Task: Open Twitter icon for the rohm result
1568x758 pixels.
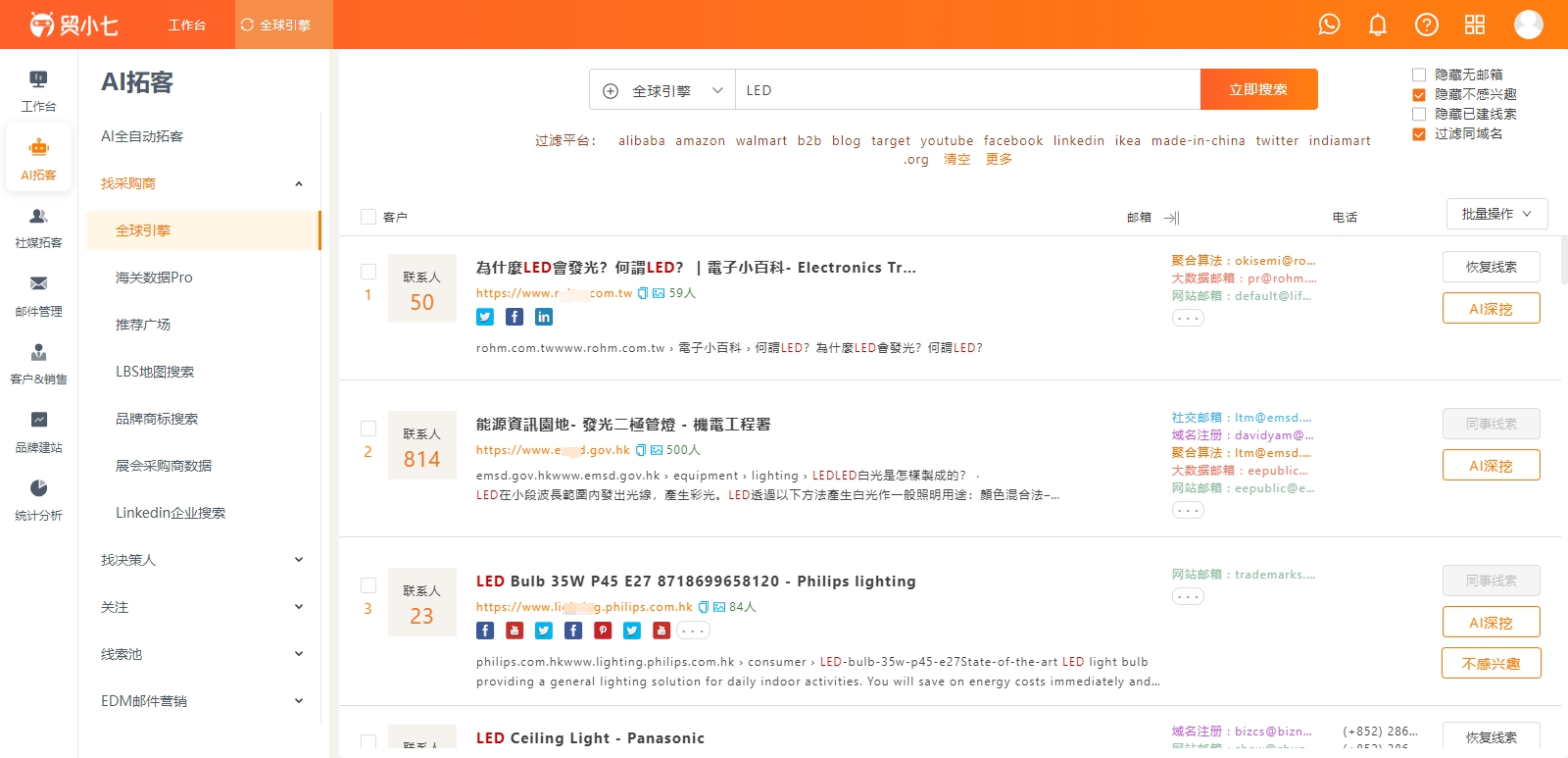Action: (x=485, y=317)
